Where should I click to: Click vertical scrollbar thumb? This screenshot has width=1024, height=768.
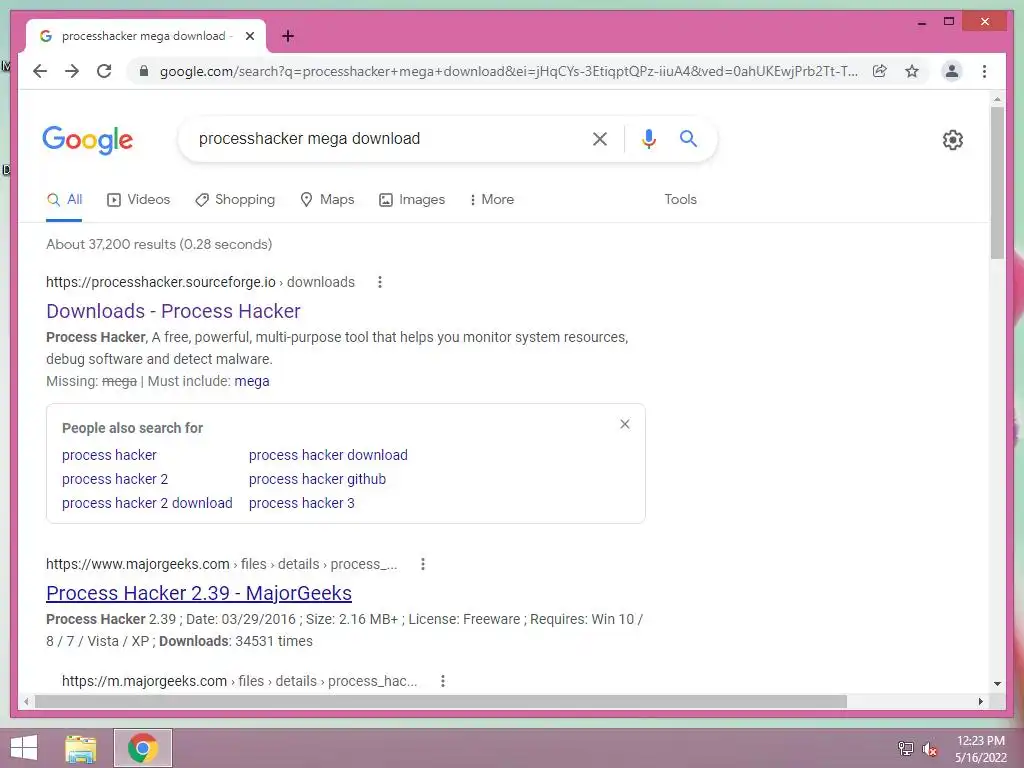pyautogui.click(x=997, y=183)
